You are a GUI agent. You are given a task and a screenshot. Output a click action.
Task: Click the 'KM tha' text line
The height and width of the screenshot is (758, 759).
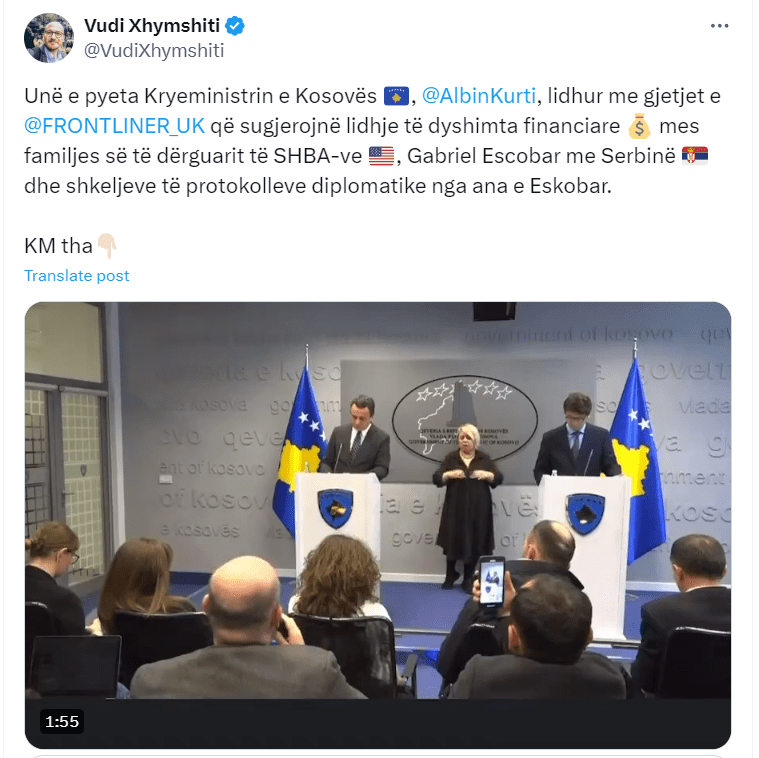[x=58, y=246]
